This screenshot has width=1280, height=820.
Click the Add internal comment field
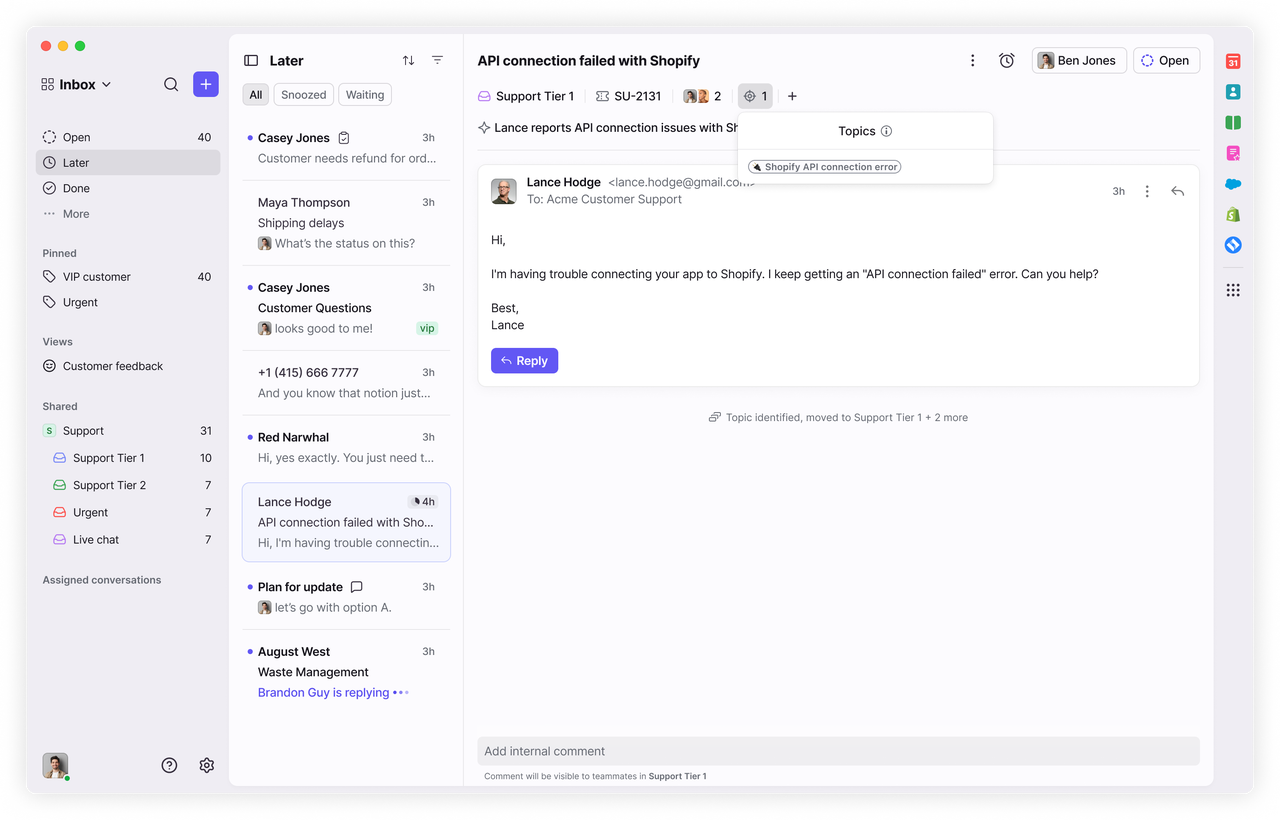(x=838, y=751)
